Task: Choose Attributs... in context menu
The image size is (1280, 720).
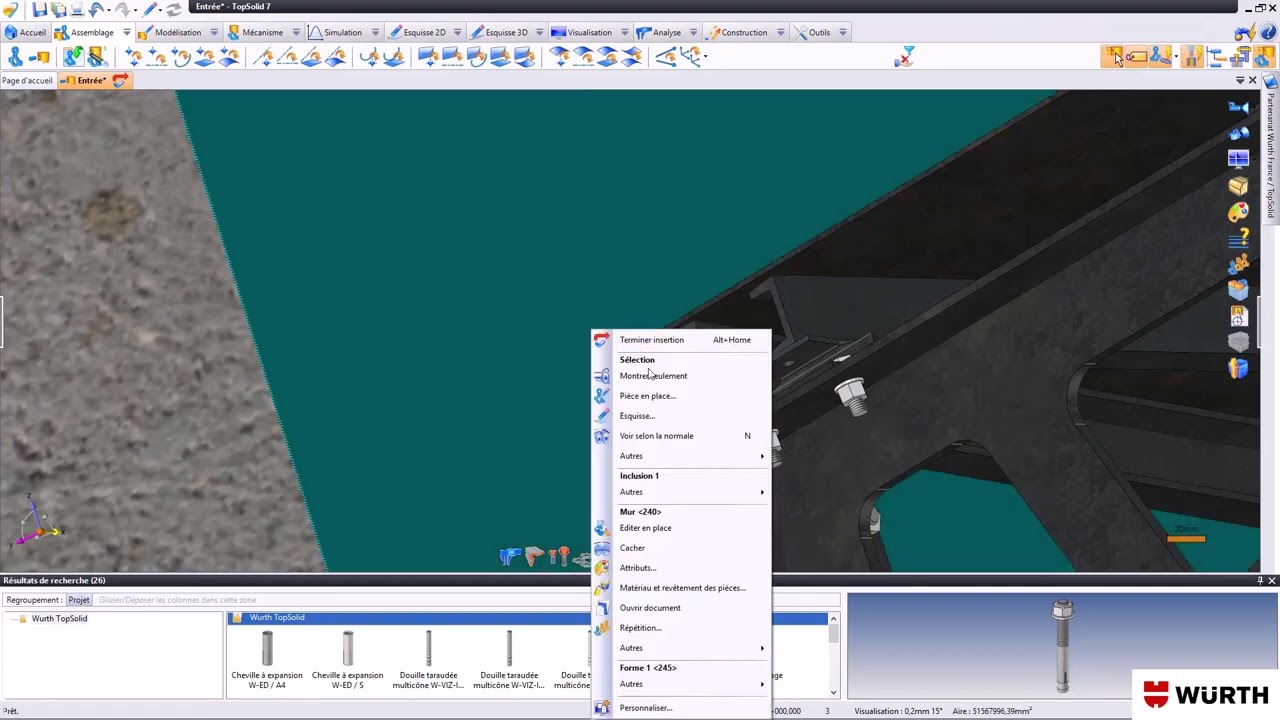Action: click(682, 568)
